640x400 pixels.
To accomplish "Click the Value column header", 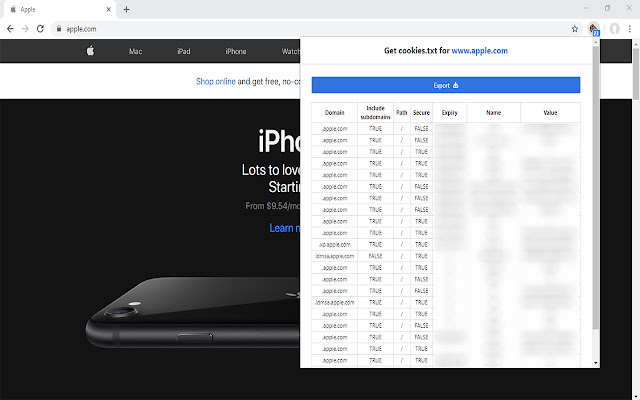I will (550, 113).
